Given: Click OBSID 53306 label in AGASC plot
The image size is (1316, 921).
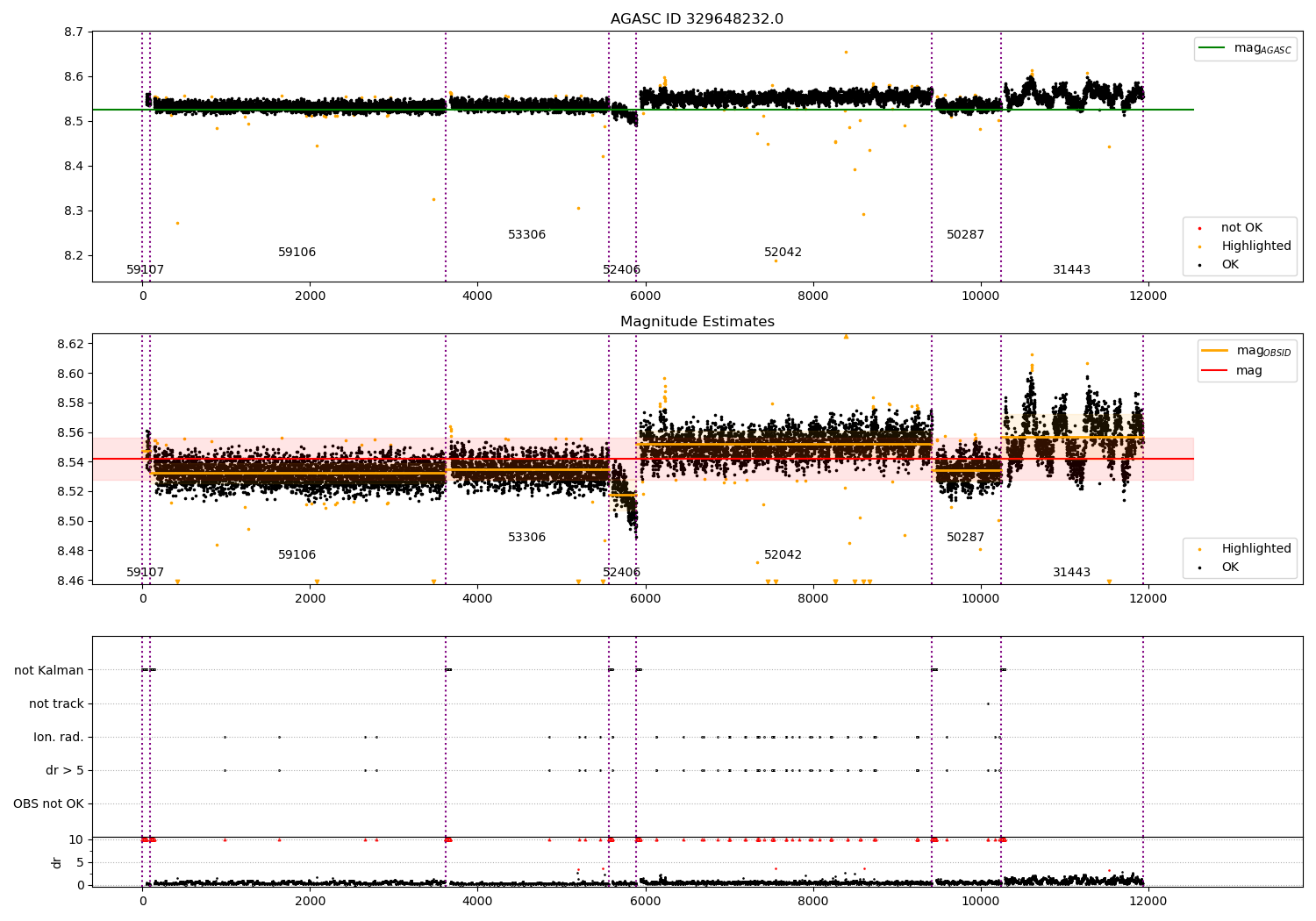Looking at the screenshot, I should coord(526,235).
